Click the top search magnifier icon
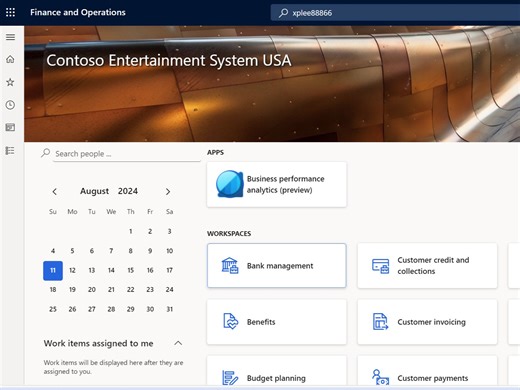Image resolution: width=520 pixels, height=390 pixels. 283,13
